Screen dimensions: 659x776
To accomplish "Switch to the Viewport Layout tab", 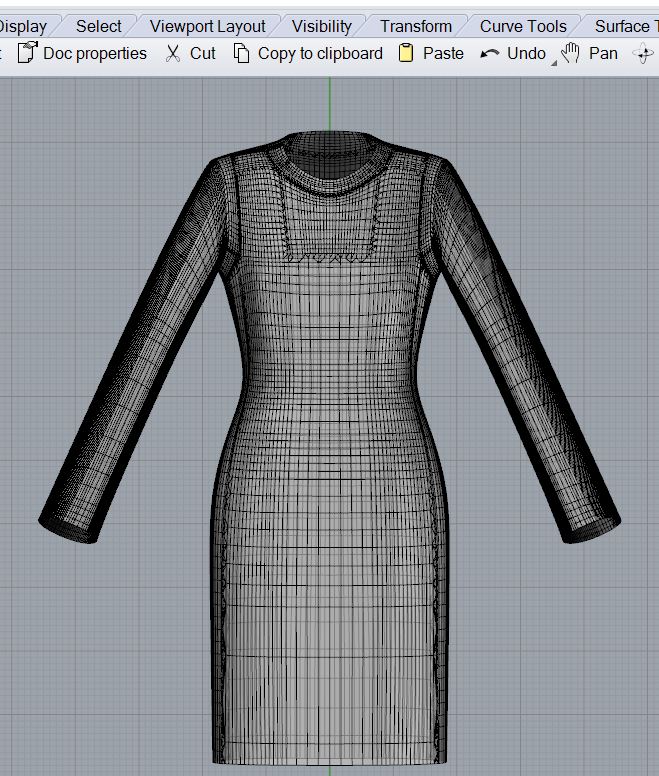I will click(207, 26).
